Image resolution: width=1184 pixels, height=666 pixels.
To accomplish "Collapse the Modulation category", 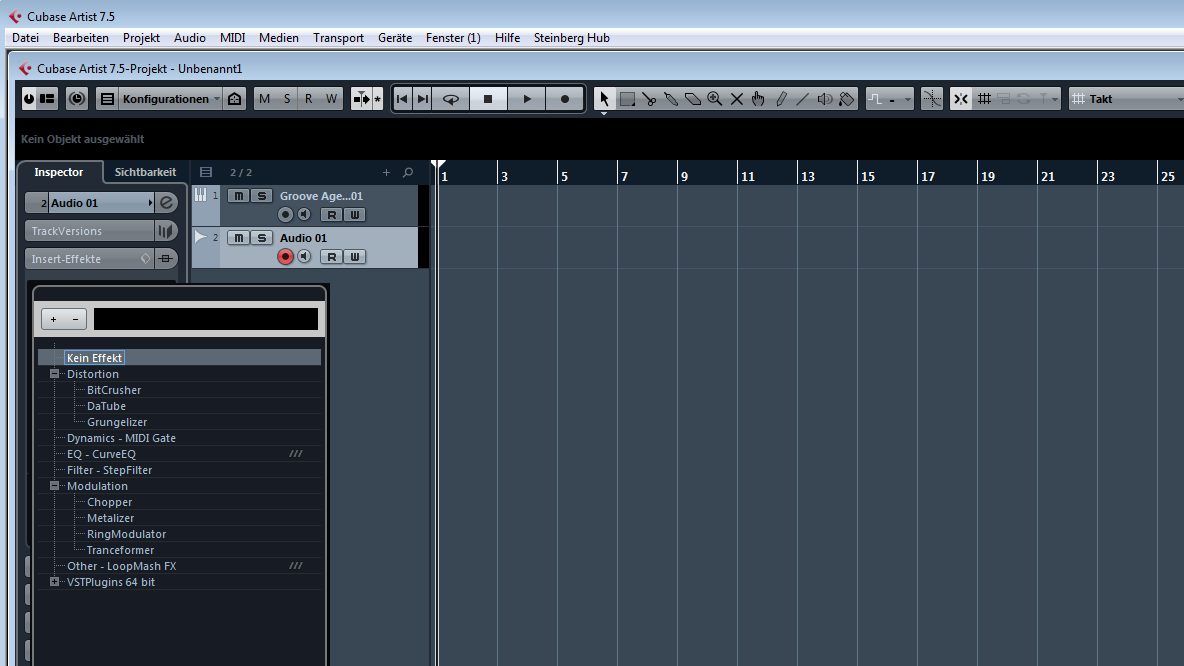I will (54, 486).
